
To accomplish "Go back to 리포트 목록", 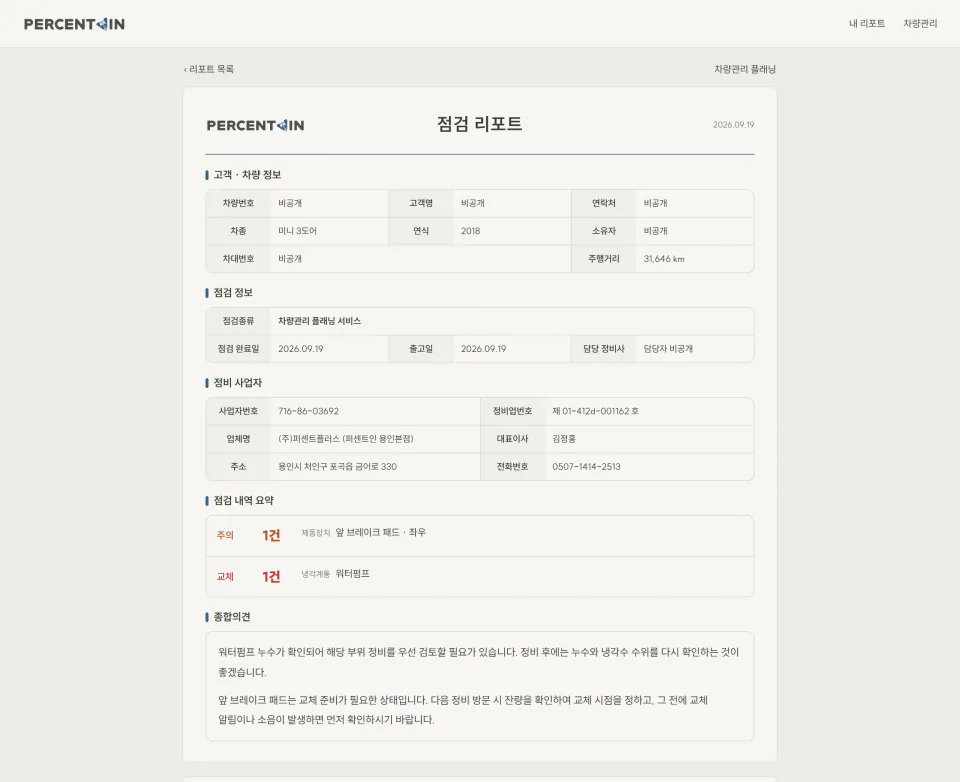I will (209, 69).
